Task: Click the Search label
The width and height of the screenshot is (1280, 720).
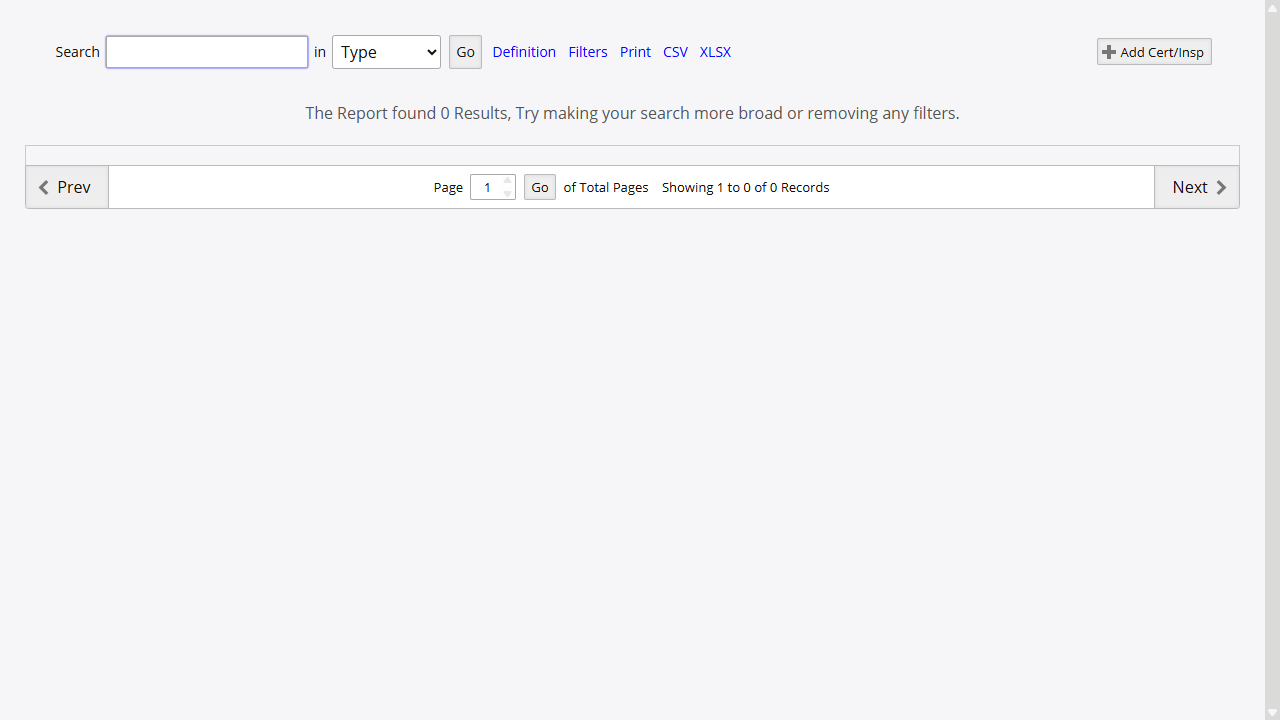Action: pyautogui.click(x=77, y=52)
